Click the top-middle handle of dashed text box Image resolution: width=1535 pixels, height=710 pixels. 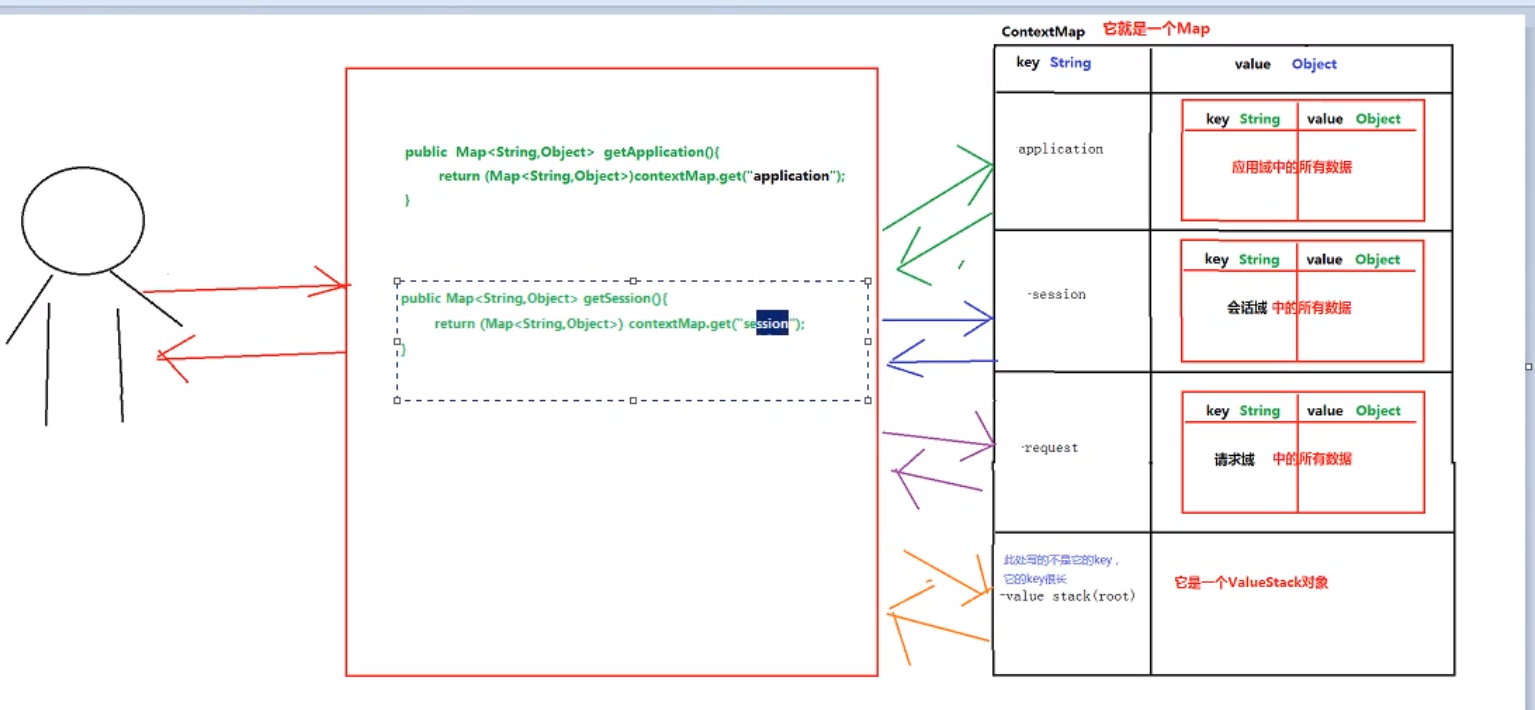(x=632, y=281)
